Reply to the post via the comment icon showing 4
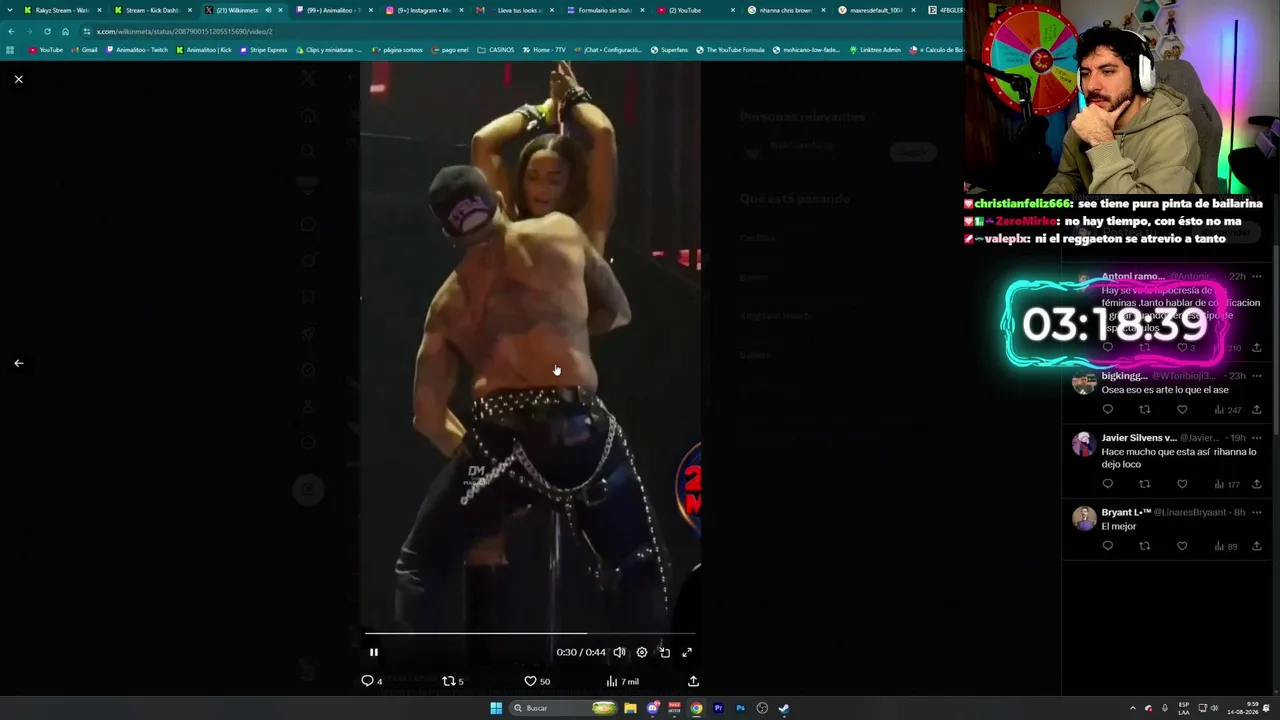 371,681
